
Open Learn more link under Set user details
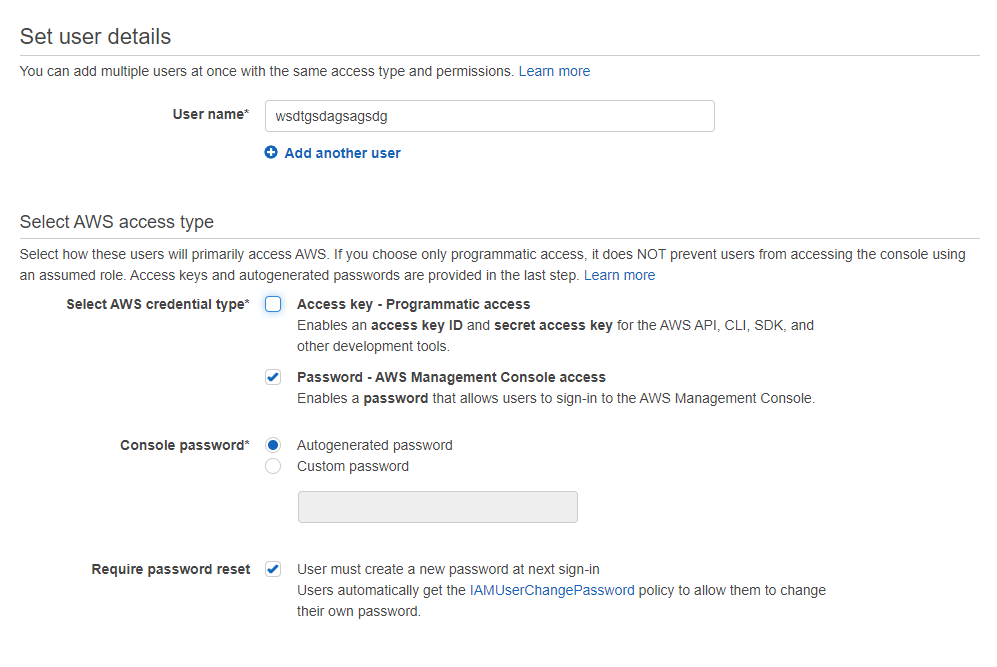point(554,71)
